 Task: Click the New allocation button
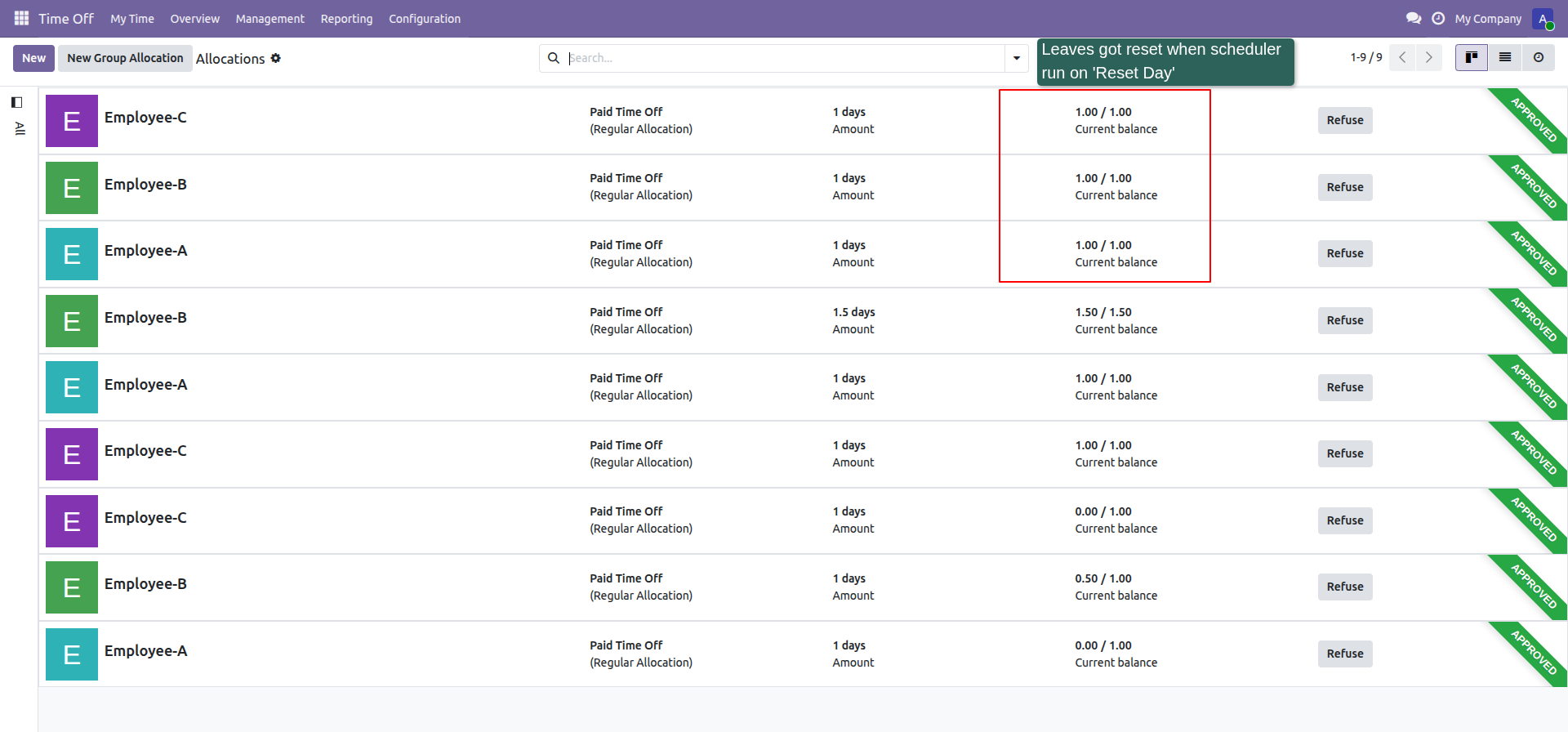(34, 58)
